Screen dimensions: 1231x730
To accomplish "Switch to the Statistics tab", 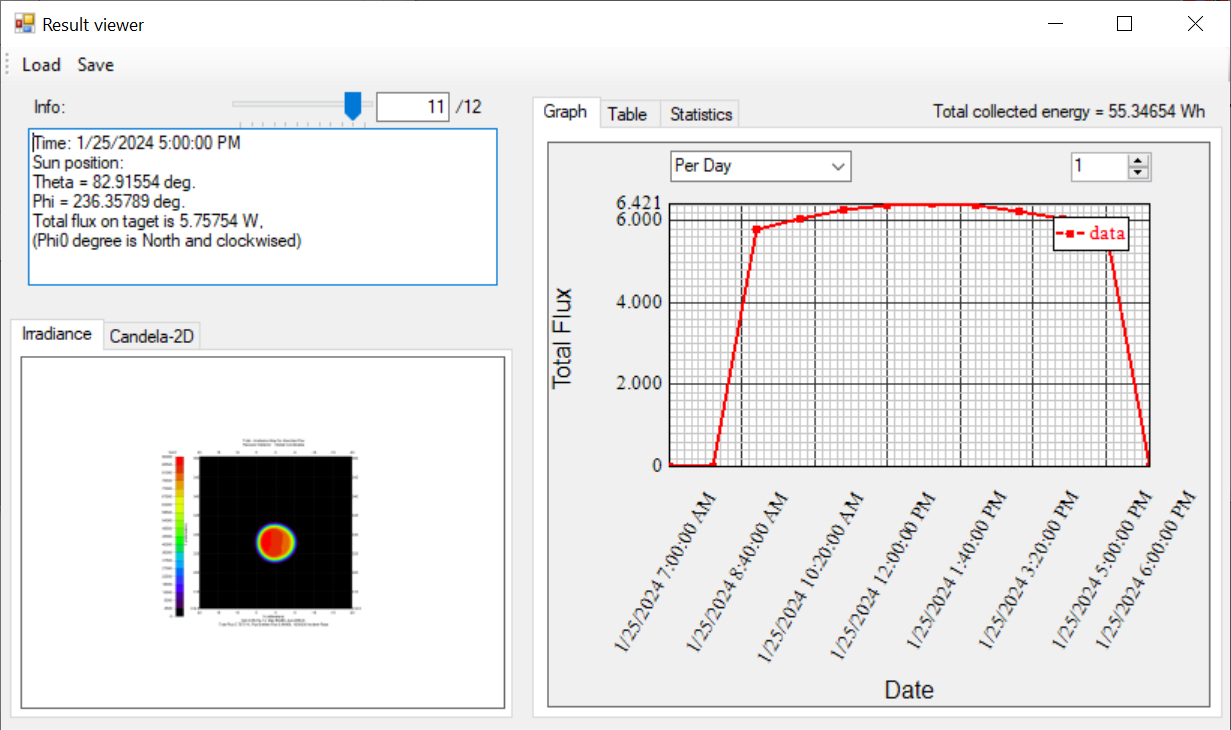I will [x=700, y=114].
